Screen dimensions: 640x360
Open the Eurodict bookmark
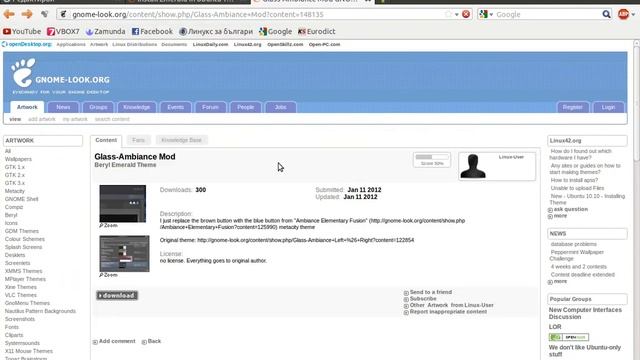click(x=317, y=31)
